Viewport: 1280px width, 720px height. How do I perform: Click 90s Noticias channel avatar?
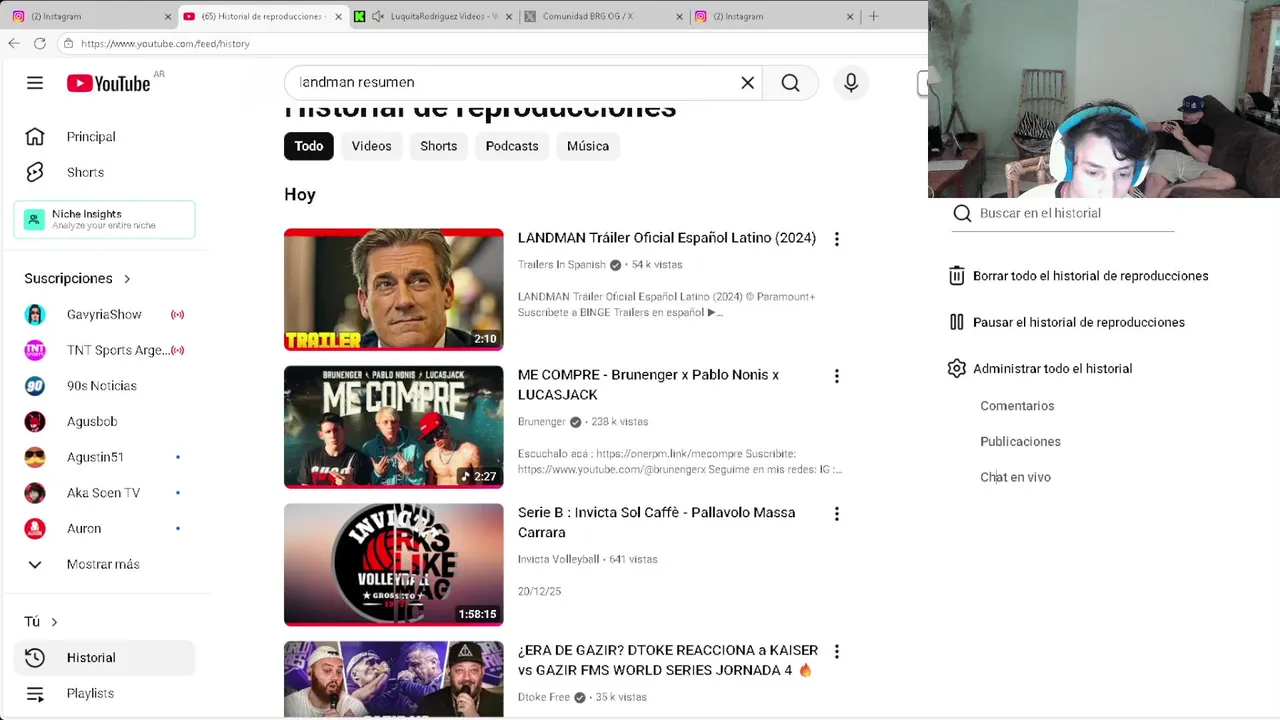pos(35,386)
